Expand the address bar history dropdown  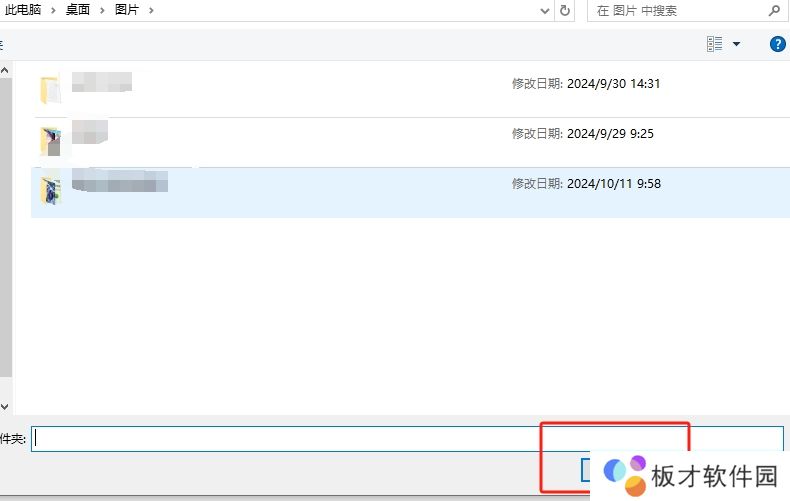[544, 10]
